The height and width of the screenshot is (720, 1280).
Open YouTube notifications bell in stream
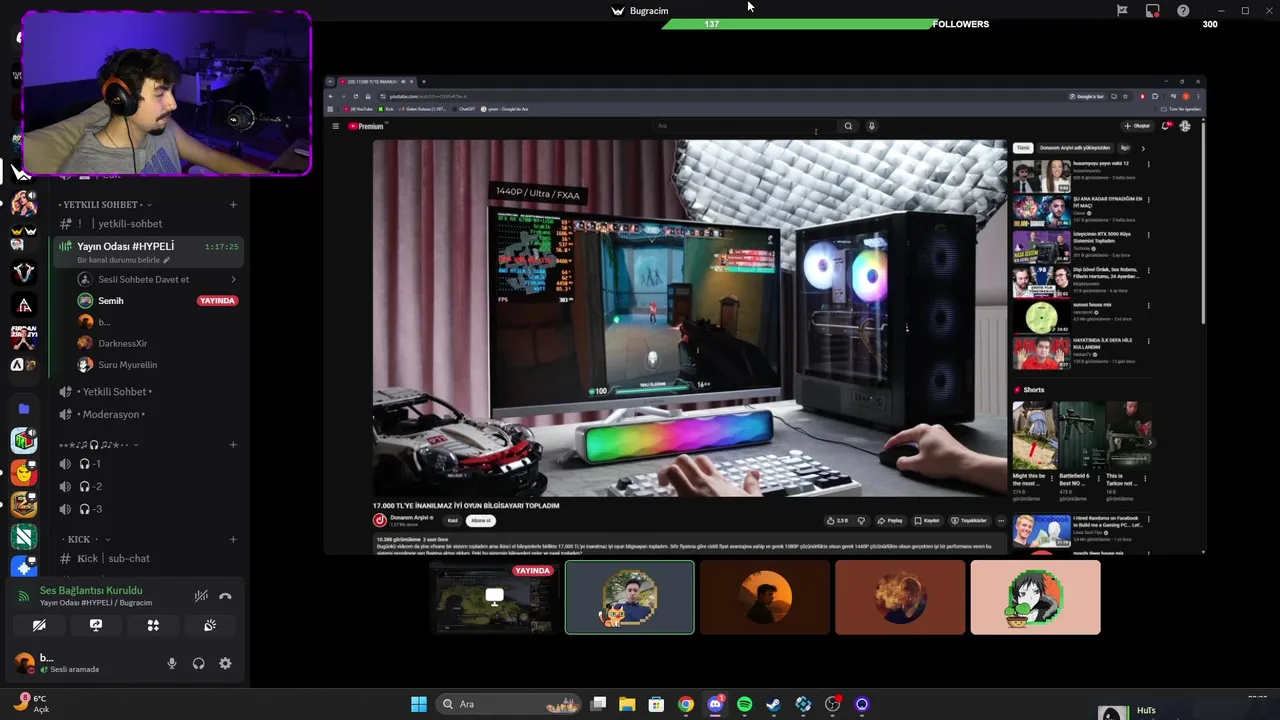click(x=1166, y=126)
